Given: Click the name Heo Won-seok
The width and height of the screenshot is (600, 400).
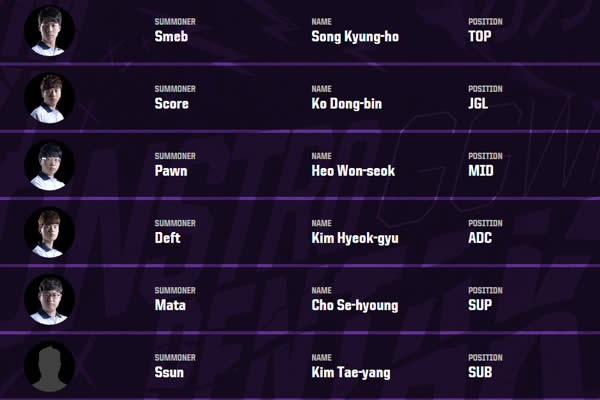Looking at the screenshot, I should (x=353, y=171).
